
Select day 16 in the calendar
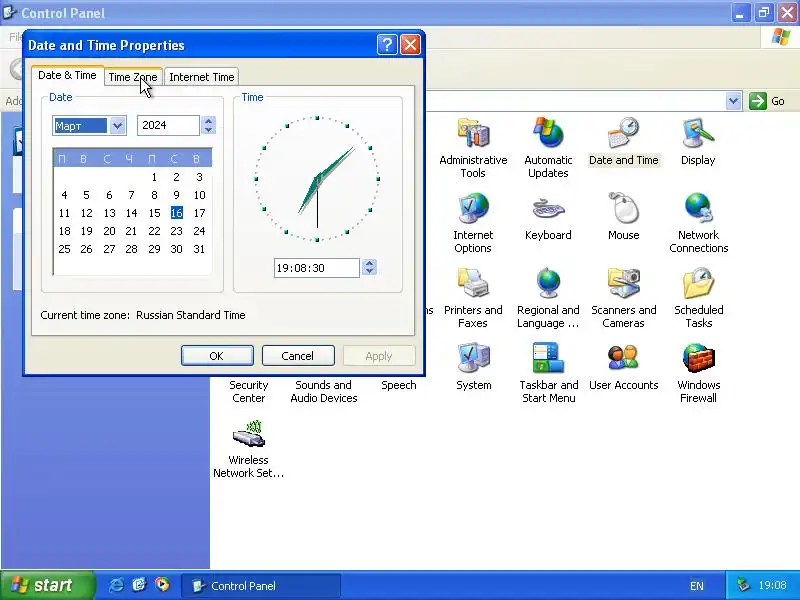pos(177,213)
